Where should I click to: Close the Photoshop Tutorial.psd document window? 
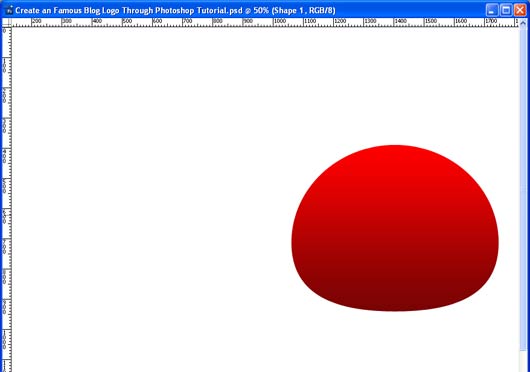click(x=520, y=10)
